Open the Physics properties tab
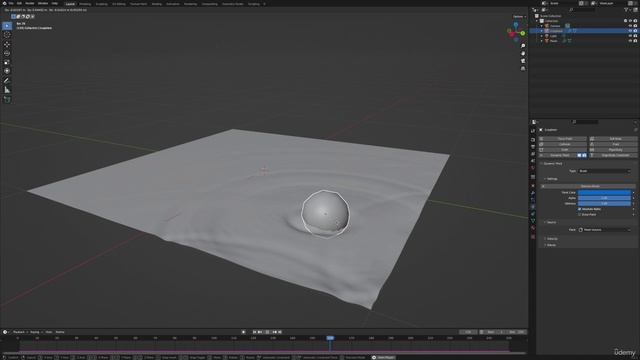 (533, 207)
